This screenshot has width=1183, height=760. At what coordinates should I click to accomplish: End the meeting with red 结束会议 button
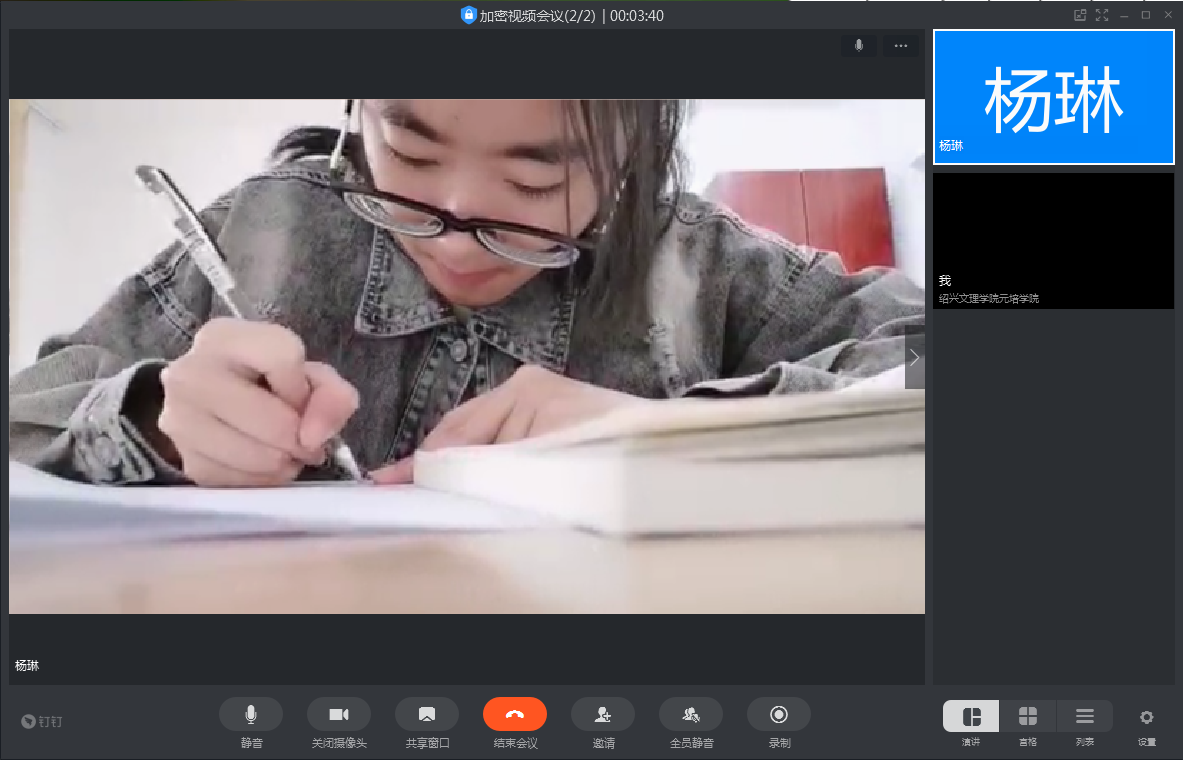(x=515, y=714)
